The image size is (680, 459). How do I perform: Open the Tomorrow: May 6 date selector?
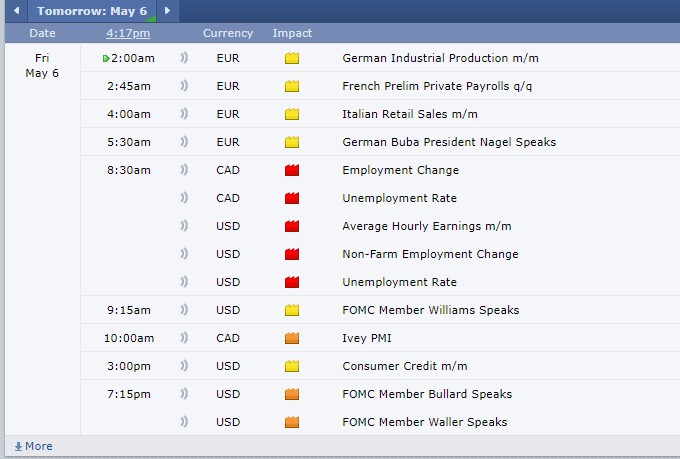[x=92, y=11]
